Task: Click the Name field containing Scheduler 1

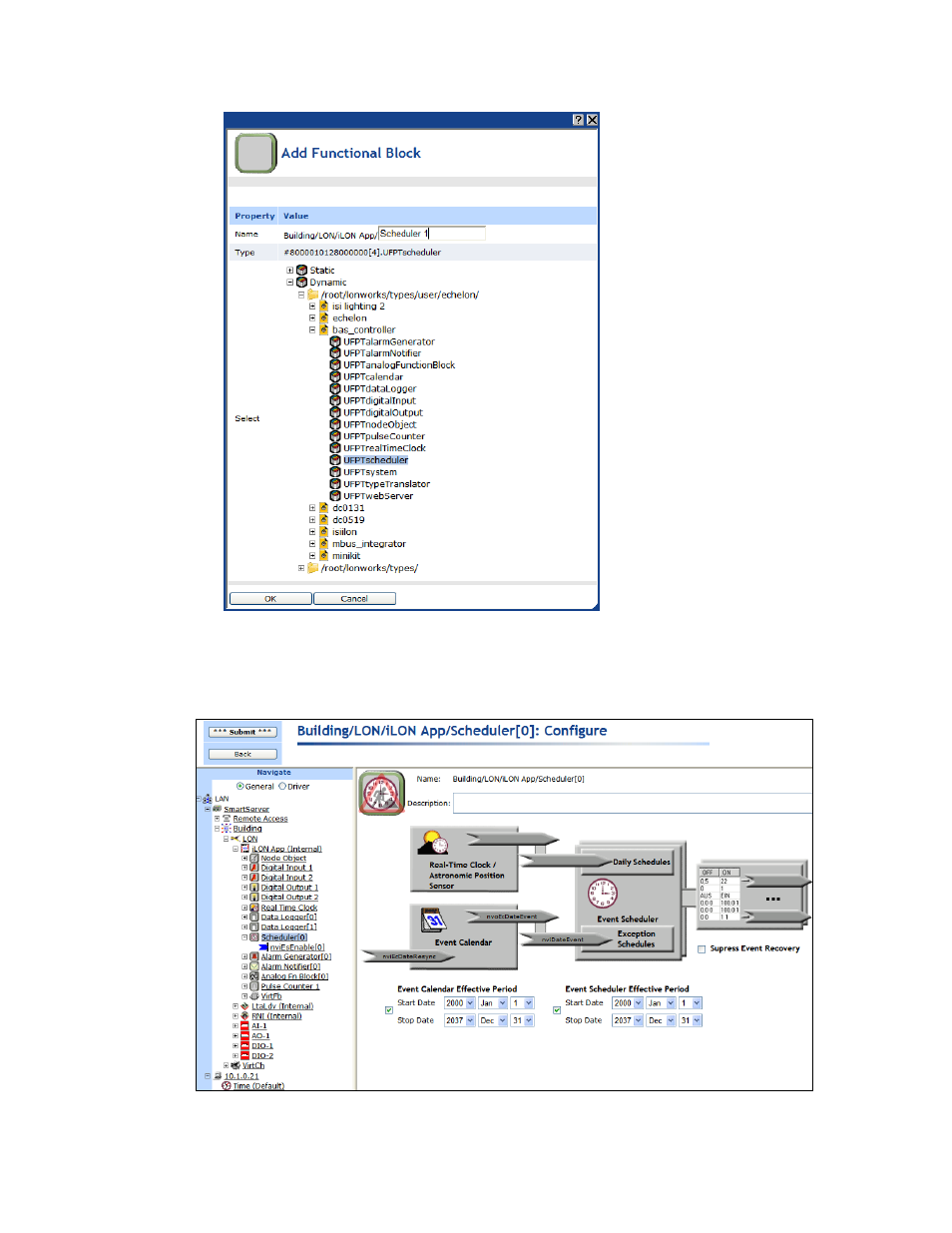Action: click(x=431, y=234)
